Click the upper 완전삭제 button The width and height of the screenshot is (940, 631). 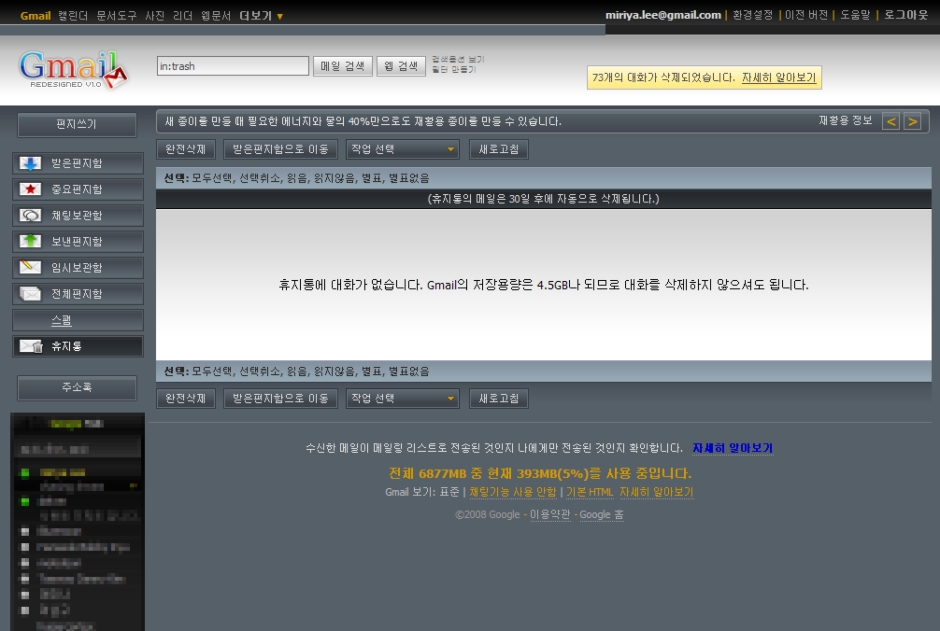click(x=186, y=149)
